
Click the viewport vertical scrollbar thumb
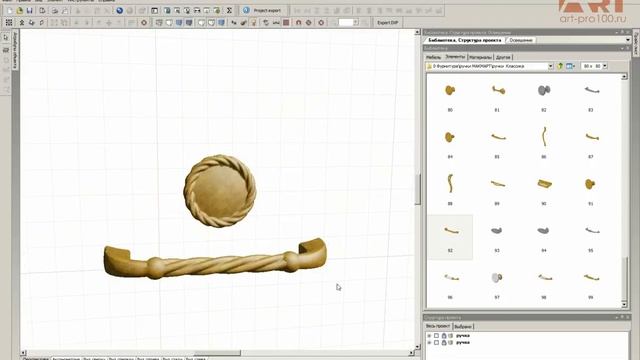click(x=418, y=189)
